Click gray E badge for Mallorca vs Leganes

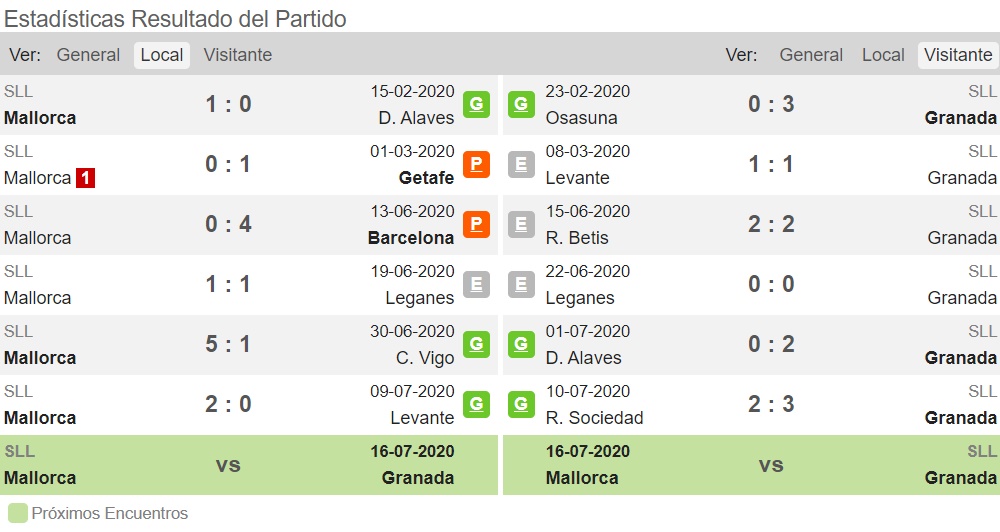476,284
